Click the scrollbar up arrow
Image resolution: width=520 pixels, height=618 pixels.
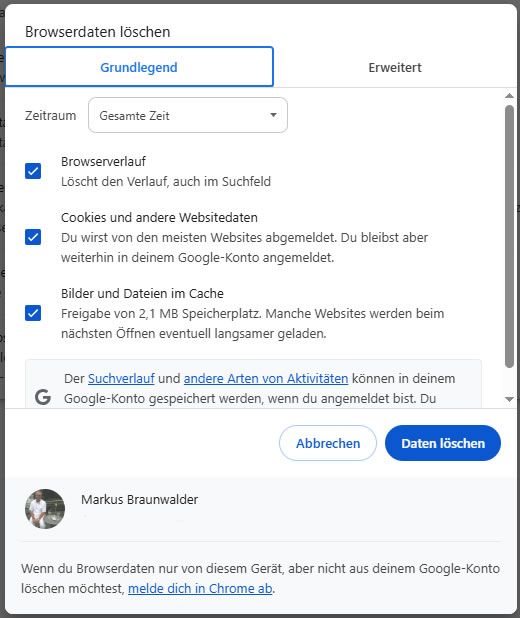[x=509, y=96]
